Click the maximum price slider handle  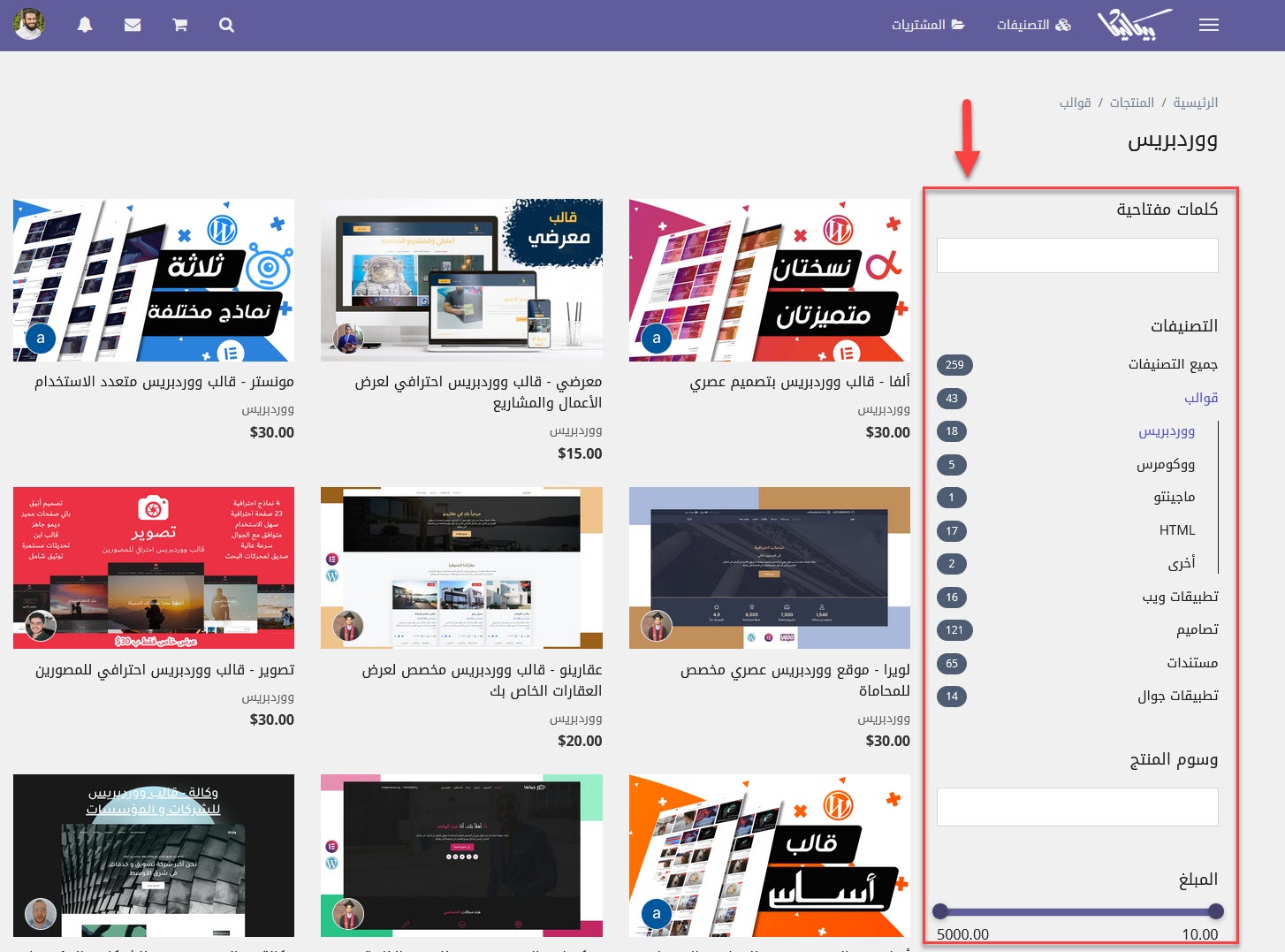(940, 911)
